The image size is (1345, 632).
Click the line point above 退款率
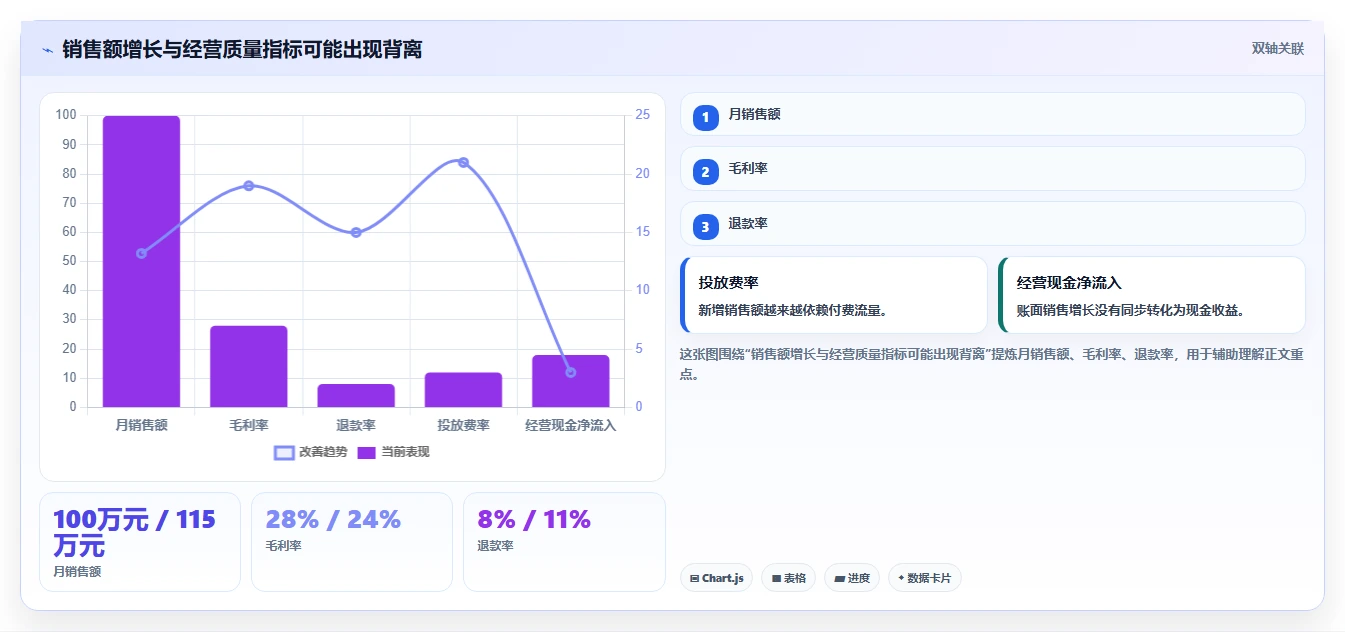[x=356, y=233]
